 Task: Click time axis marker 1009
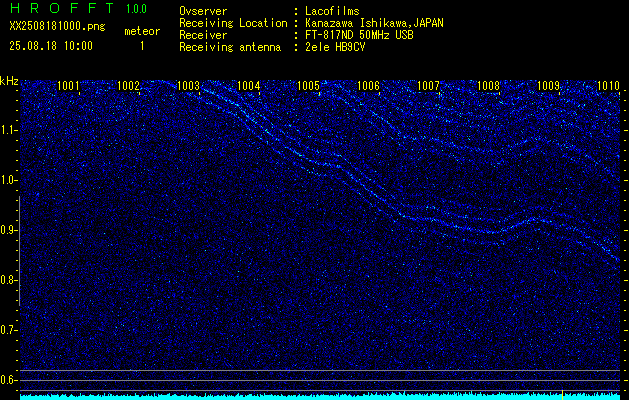click(x=548, y=86)
